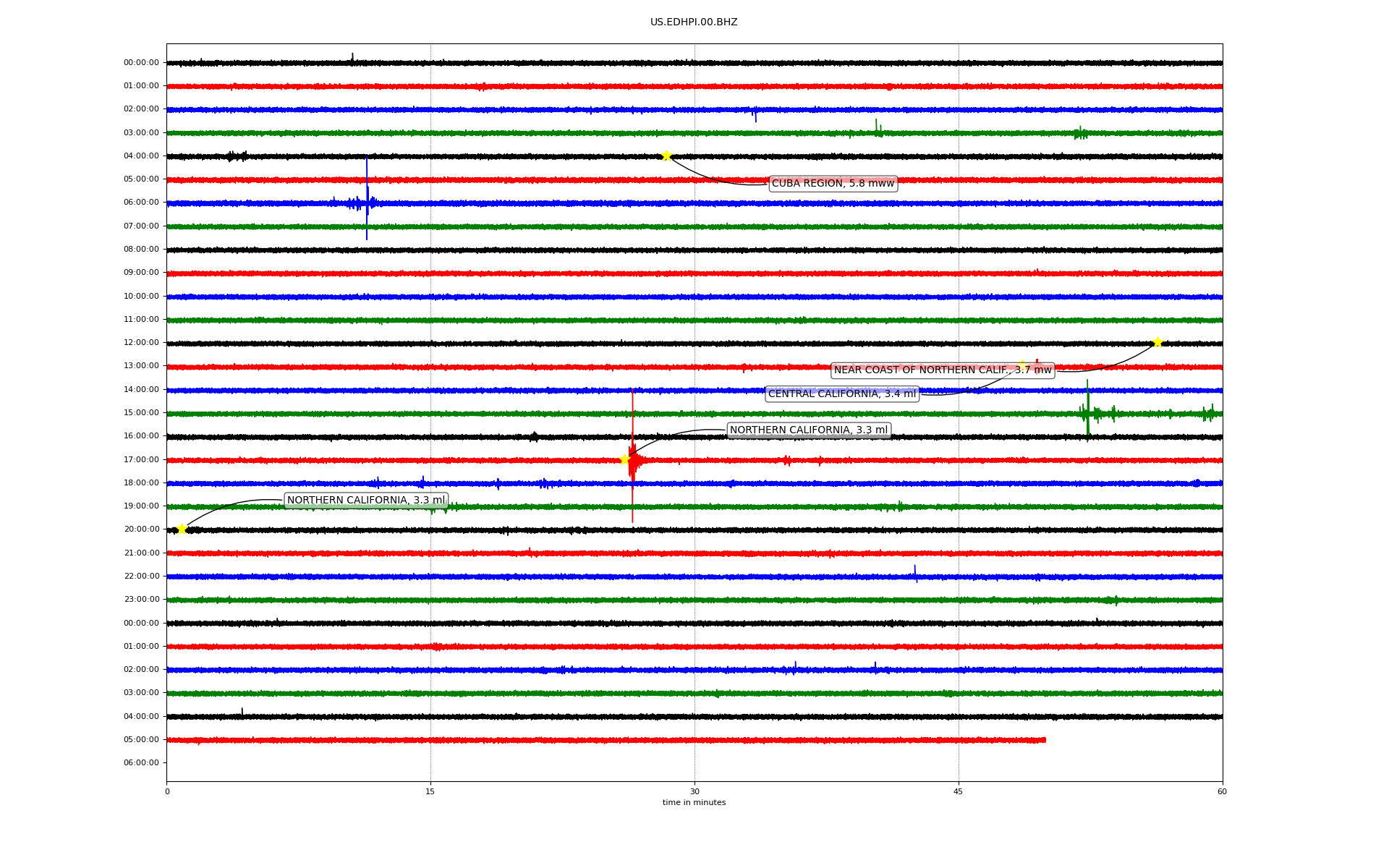Click the large red spike on the 17:00:00 trace
Viewport: 1389px width, 868px height.
(x=632, y=456)
